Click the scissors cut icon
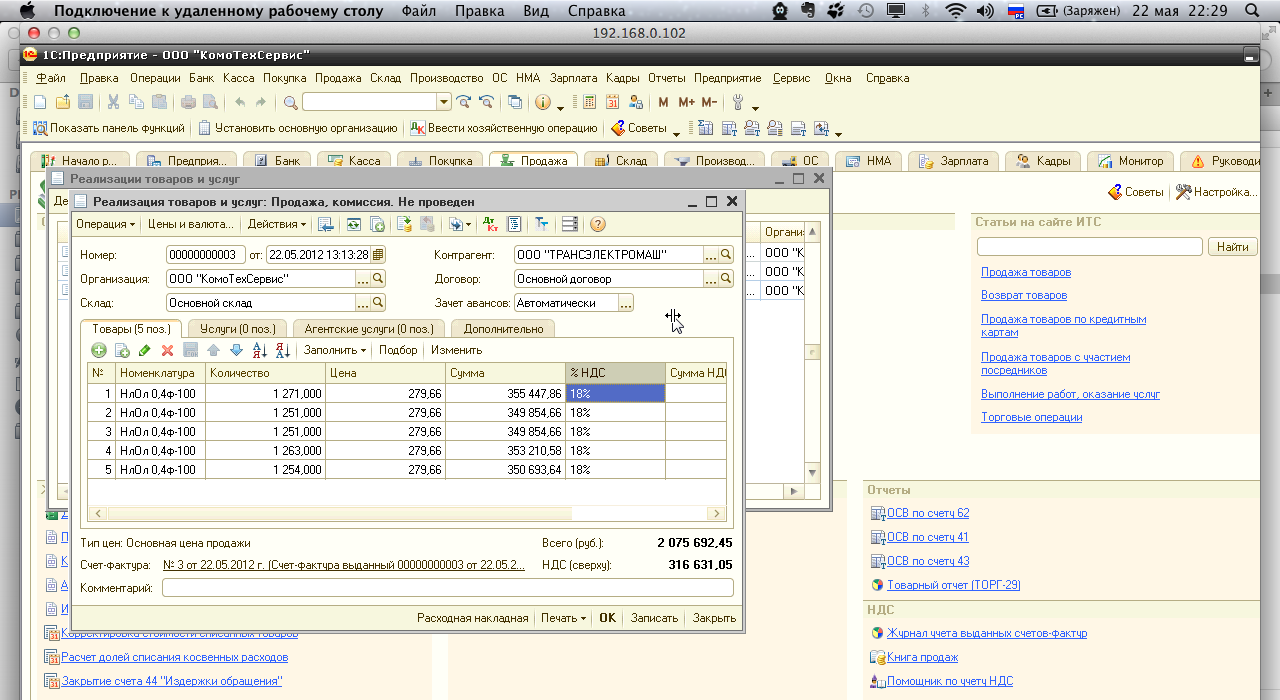The image size is (1280, 700). coord(113,102)
